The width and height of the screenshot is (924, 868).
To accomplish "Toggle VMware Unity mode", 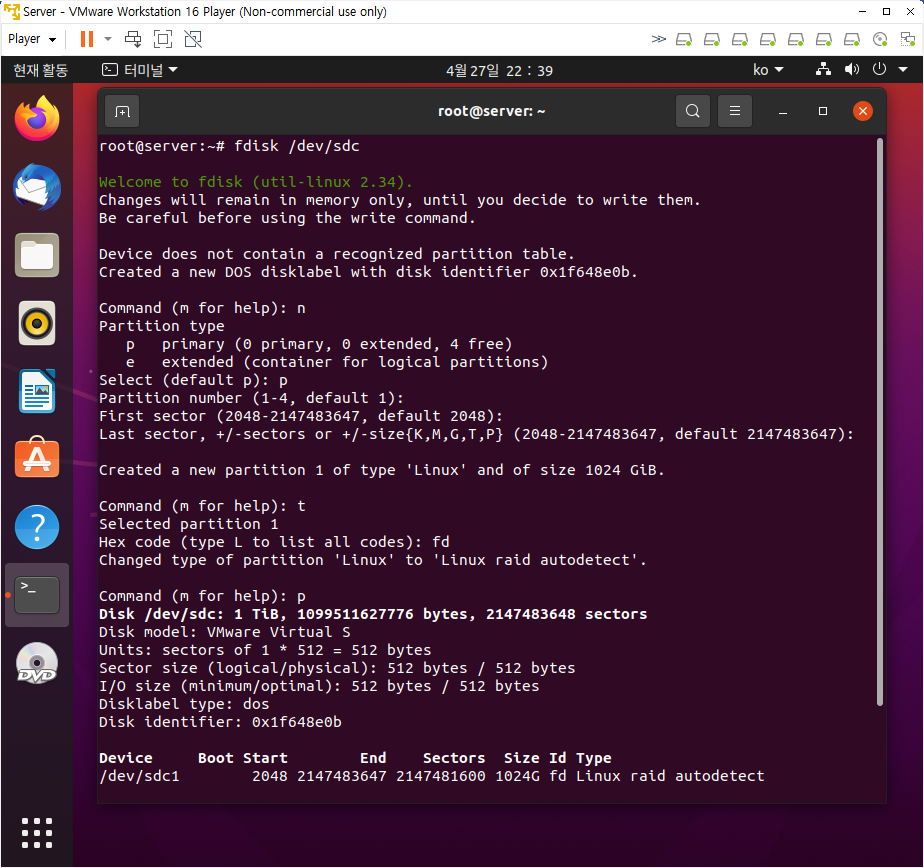I will pos(193,39).
